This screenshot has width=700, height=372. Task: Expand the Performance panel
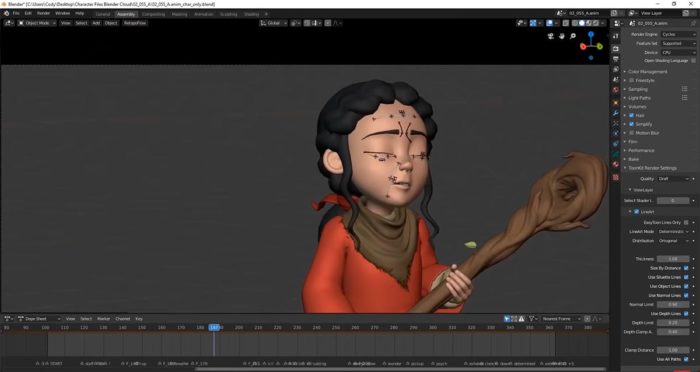[x=641, y=150]
